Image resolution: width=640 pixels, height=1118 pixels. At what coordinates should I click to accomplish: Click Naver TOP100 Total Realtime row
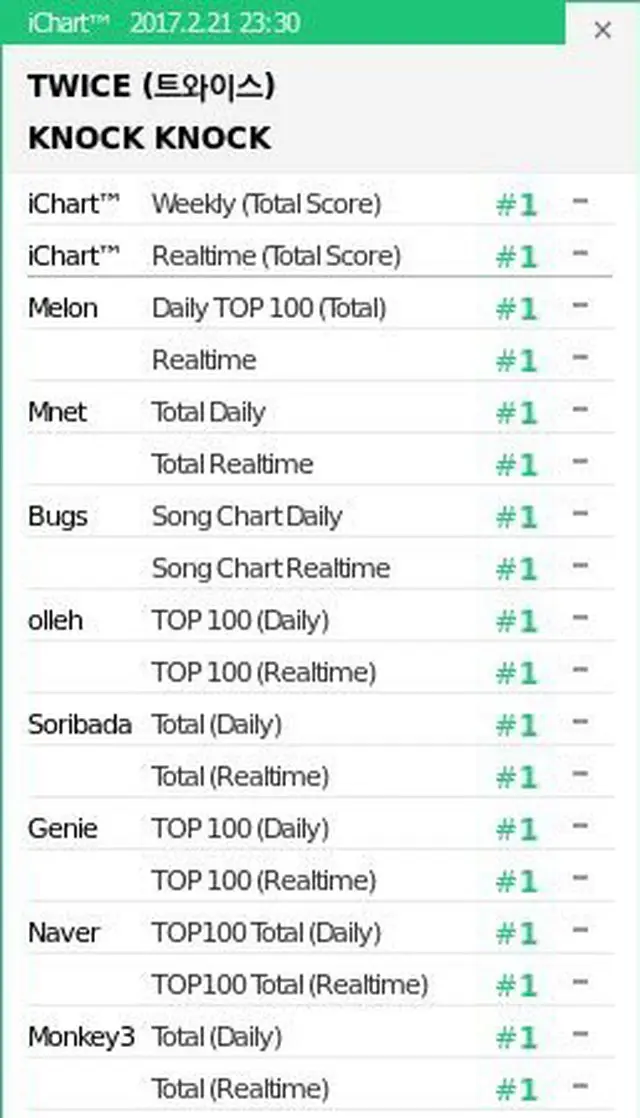click(320, 985)
